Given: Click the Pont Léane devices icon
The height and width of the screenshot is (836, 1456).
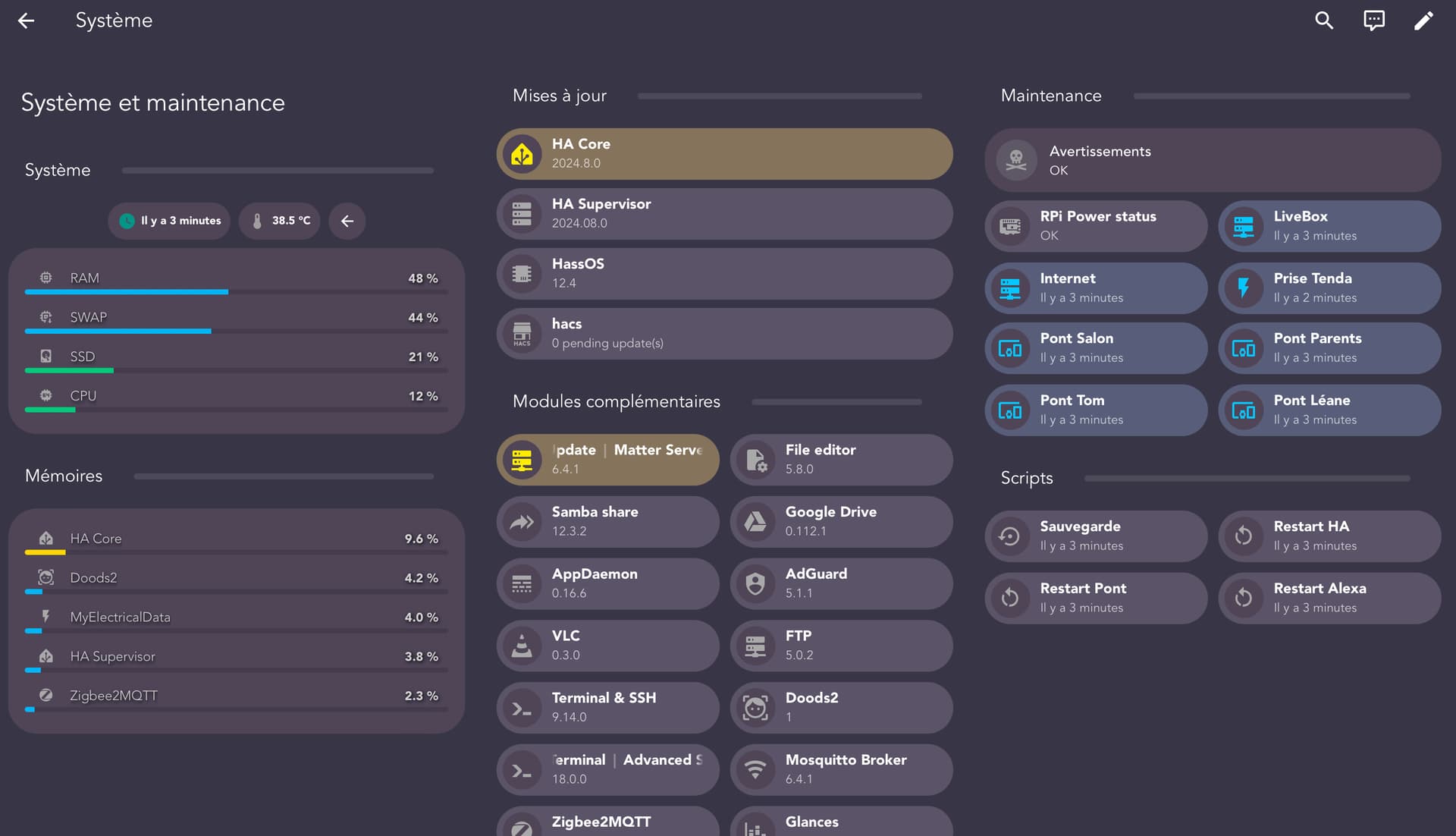Looking at the screenshot, I should (x=1244, y=410).
